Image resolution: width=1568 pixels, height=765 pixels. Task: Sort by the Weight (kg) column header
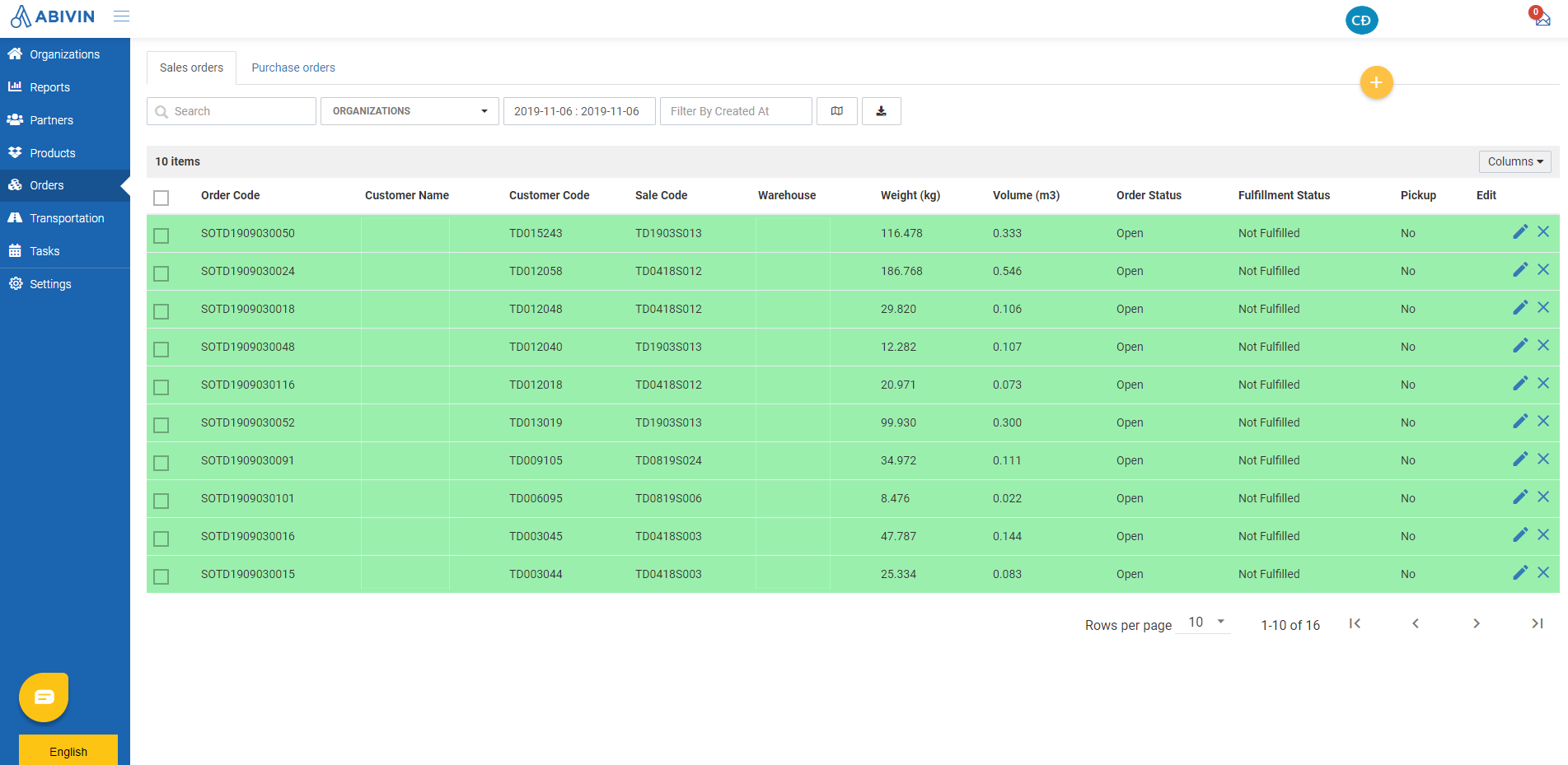pyautogui.click(x=910, y=195)
